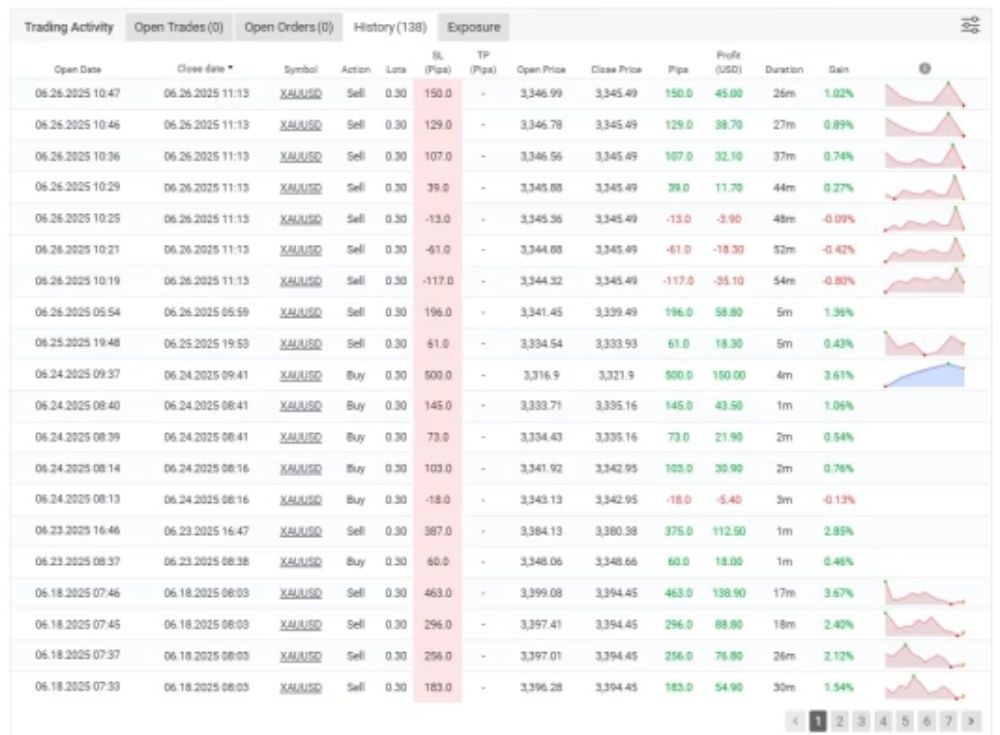Jump to page 7 of history

[x=948, y=719]
